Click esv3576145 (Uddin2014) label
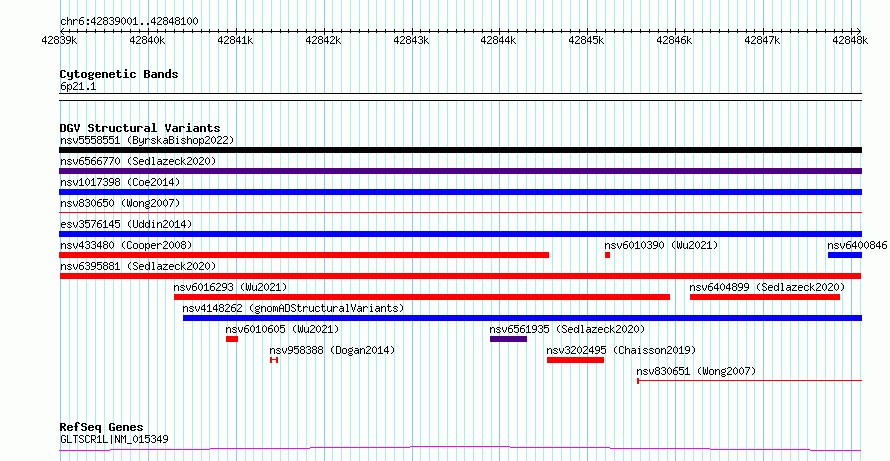Screen dimensions: 890x461 pyautogui.click(x=126, y=224)
